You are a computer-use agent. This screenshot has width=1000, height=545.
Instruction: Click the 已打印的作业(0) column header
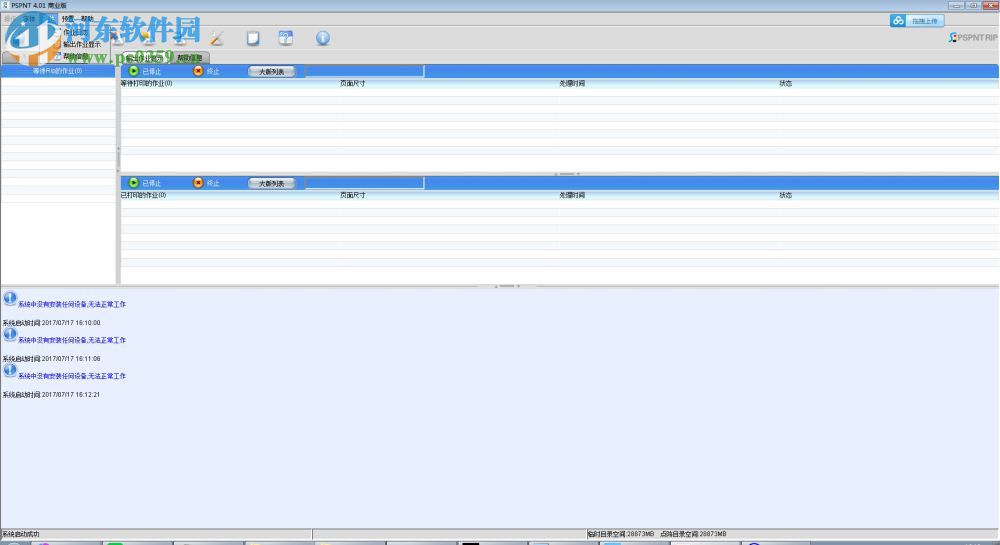point(143,195)
